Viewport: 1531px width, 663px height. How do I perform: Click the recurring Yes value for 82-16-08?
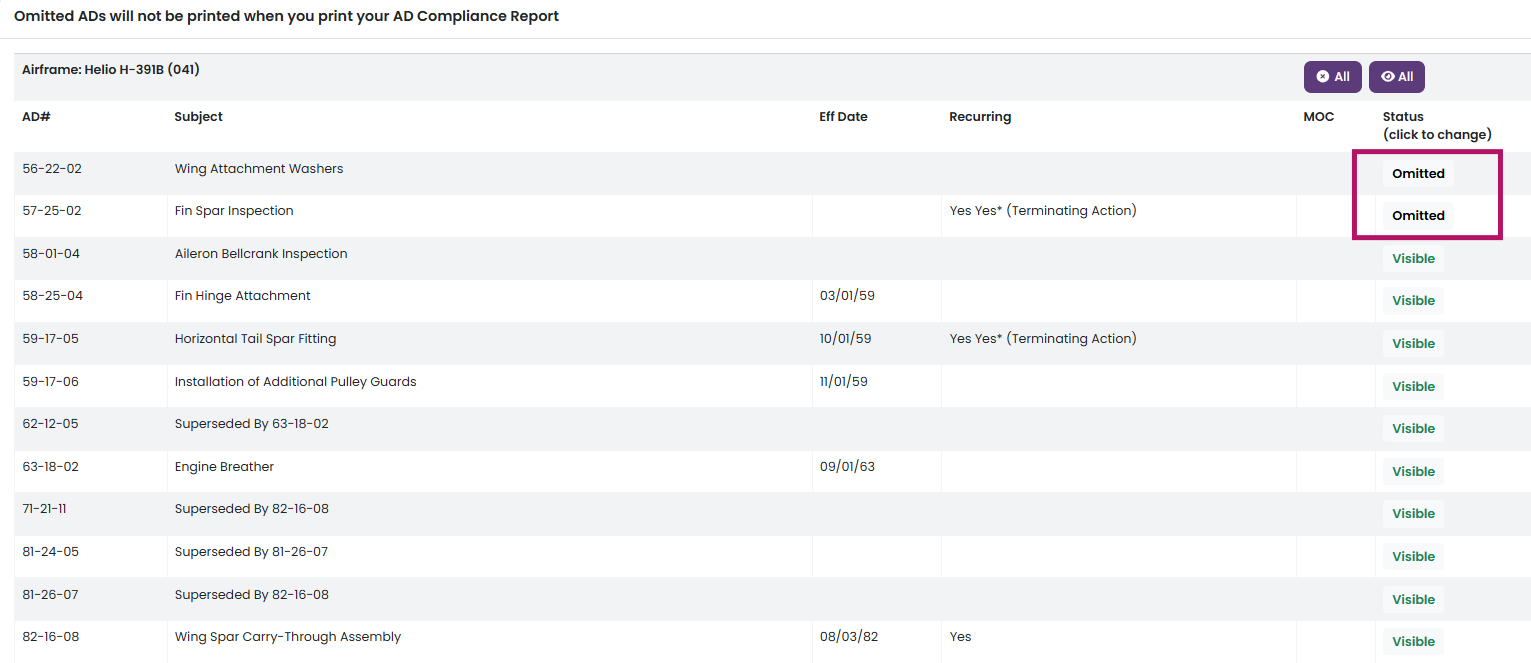pos(960,637)
